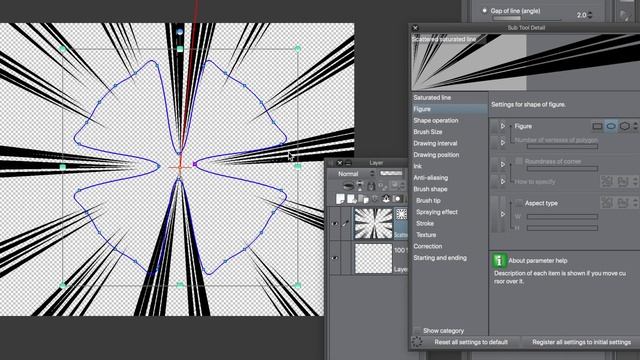
Task: Select the blank bottom layer thumbnail
Action: pos(373,258)
